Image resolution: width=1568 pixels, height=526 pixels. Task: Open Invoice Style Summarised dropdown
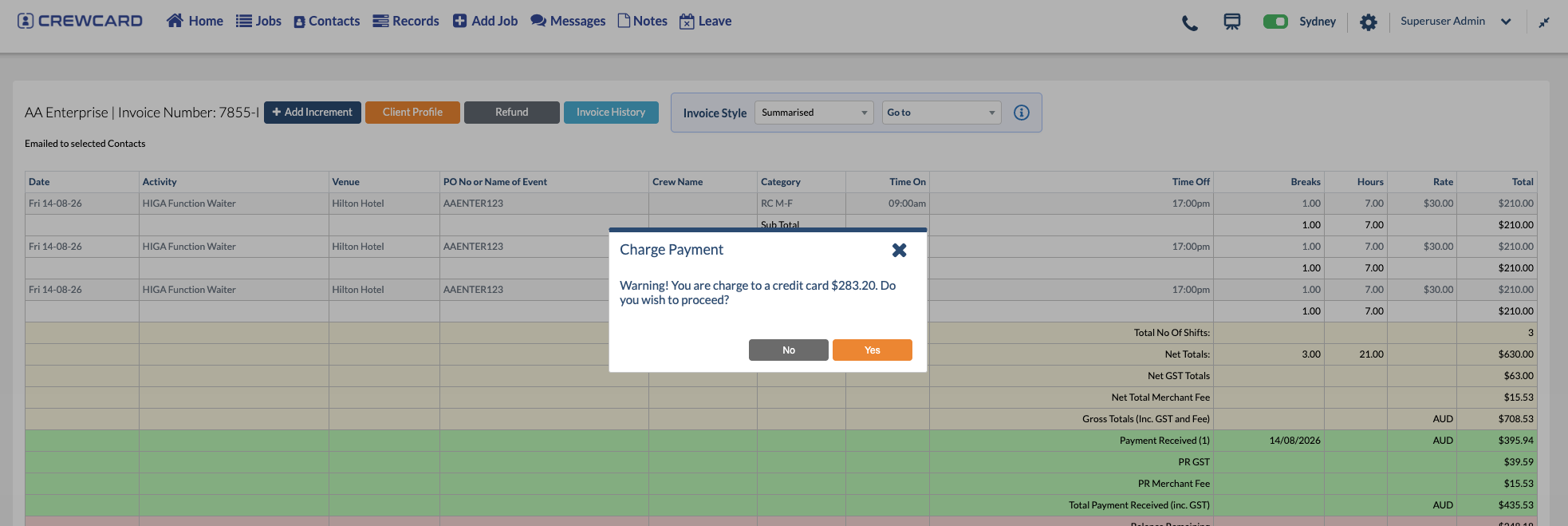tap(814, 113)
